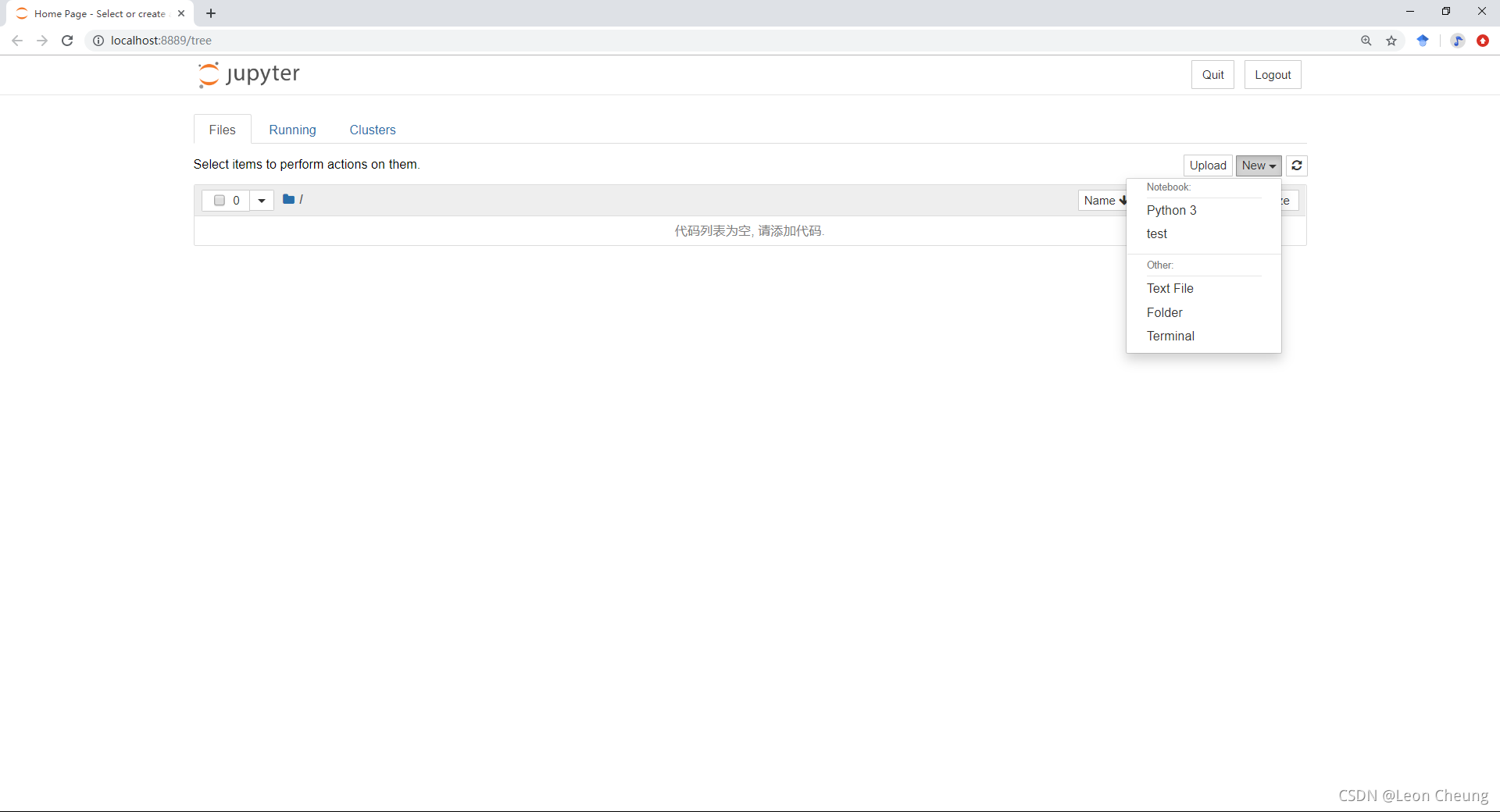Open the root folder icon in breadcrumb
The width and height of the screenshot is (1500, 812).
click(x=288, y=199)
